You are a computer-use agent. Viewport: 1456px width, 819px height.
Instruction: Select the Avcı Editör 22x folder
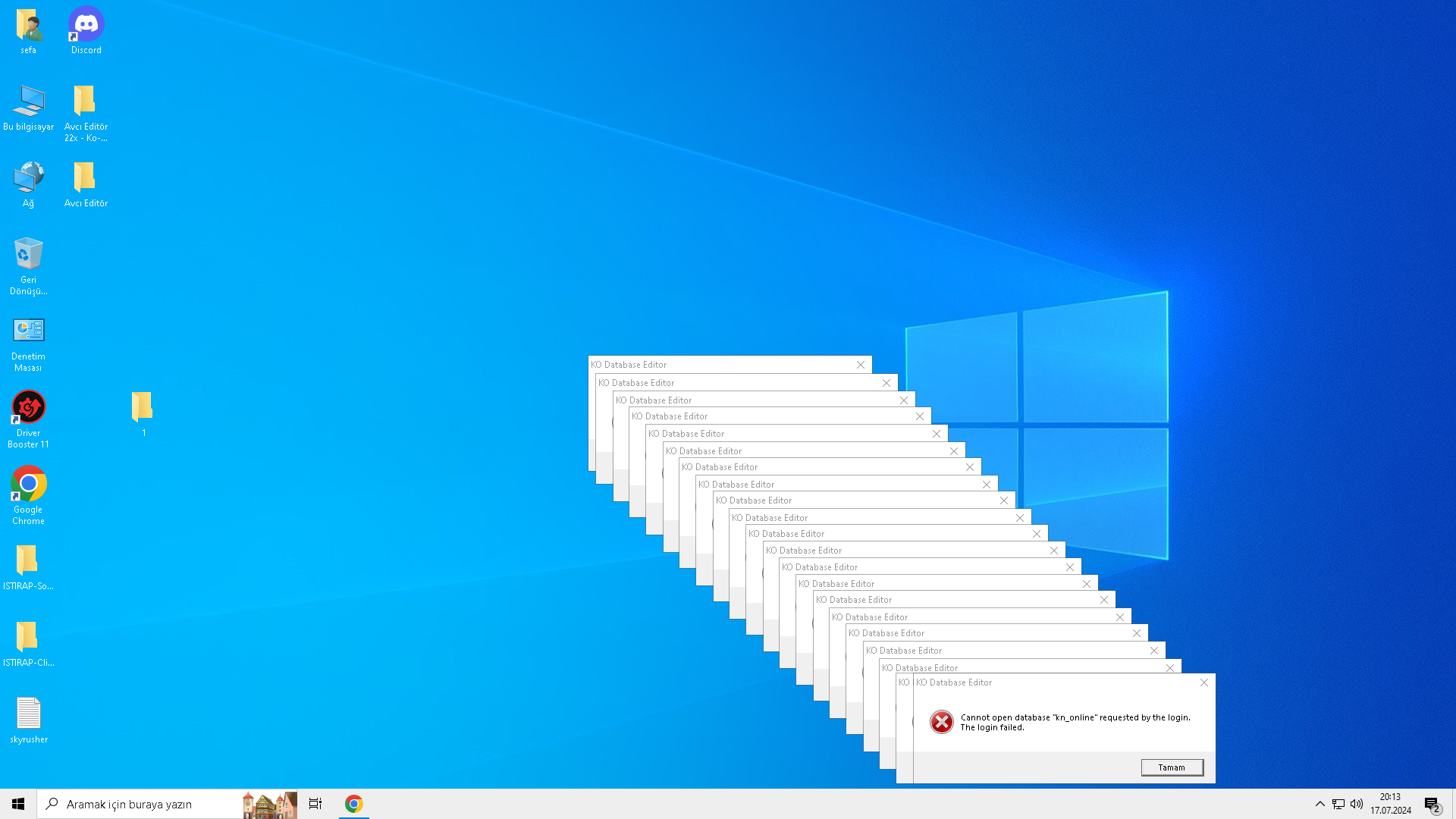tap(86, 114)
